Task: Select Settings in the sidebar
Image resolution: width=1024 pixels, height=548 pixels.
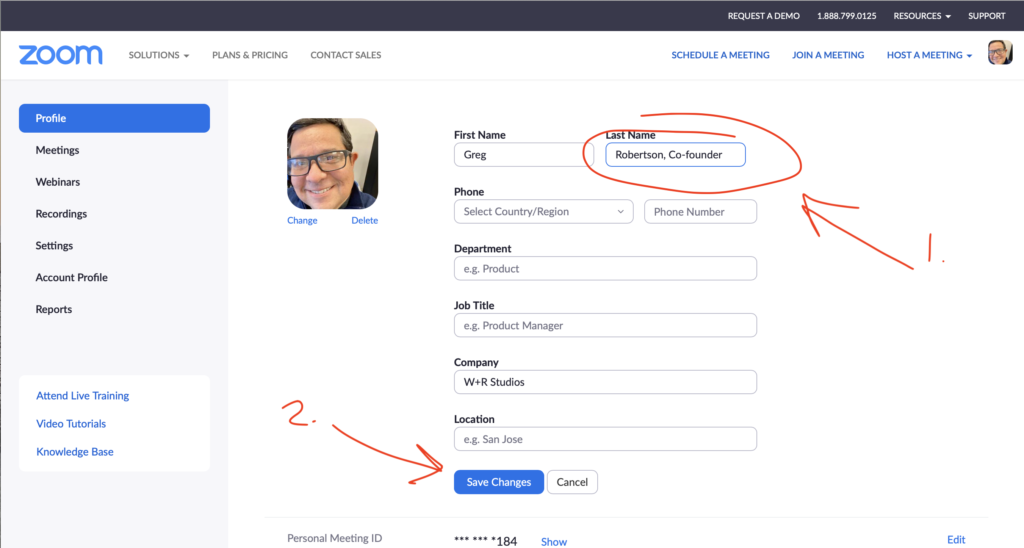Action: tap(54, 246)
